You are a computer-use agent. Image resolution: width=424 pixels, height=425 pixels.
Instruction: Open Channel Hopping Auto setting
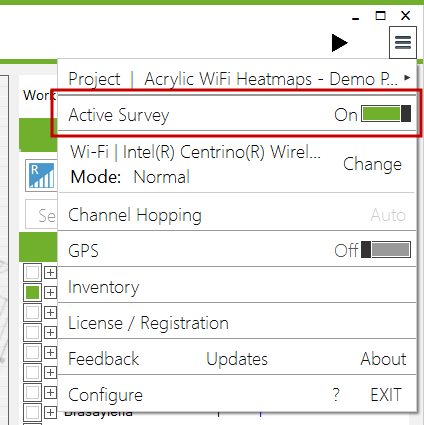pos(388,215)
